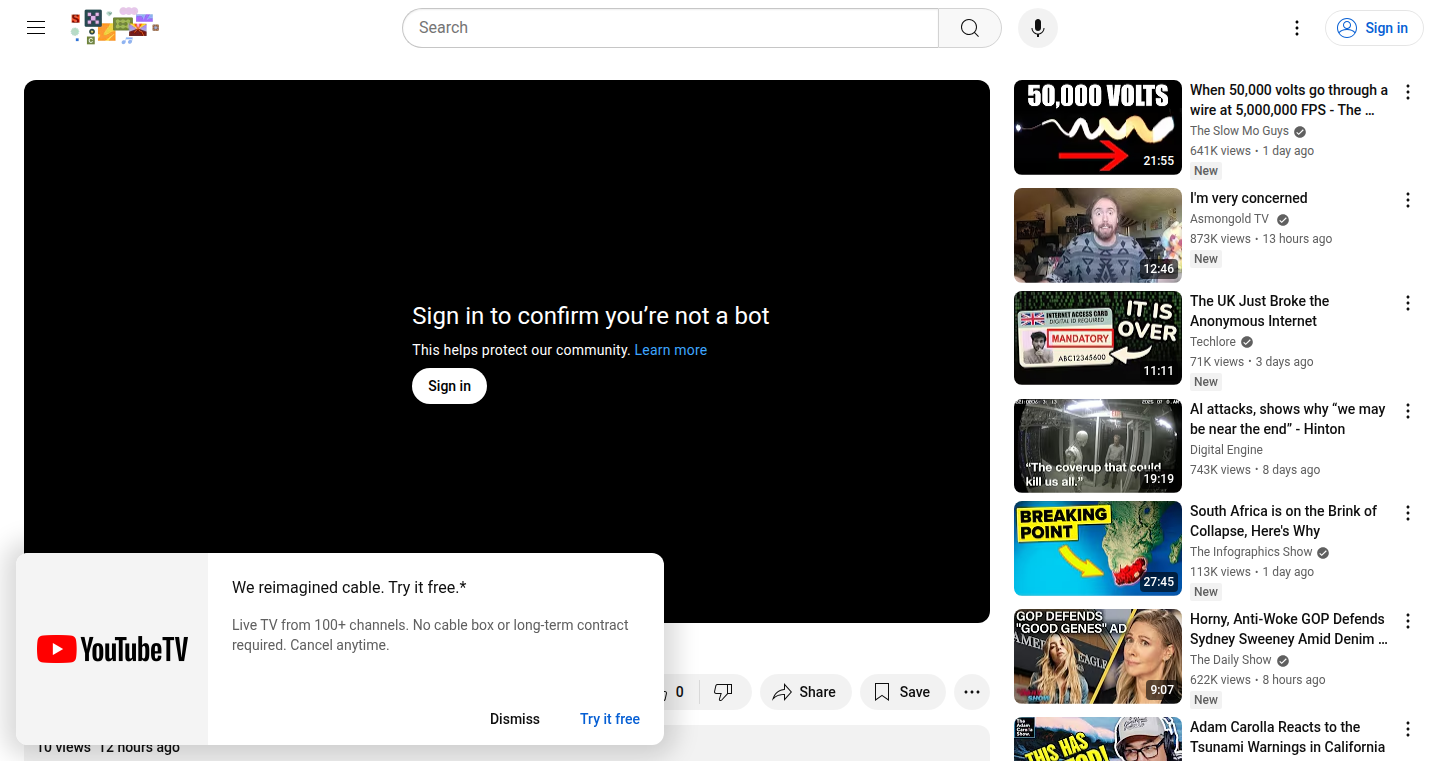
Task: Click the YouTubeTV logo in promo
Action: (112, 649)
